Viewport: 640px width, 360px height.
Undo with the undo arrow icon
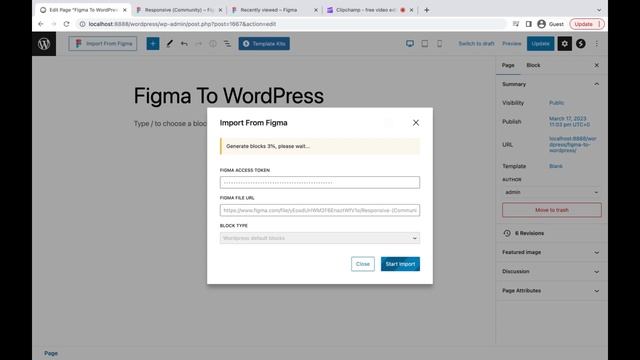tap(184, 44)
